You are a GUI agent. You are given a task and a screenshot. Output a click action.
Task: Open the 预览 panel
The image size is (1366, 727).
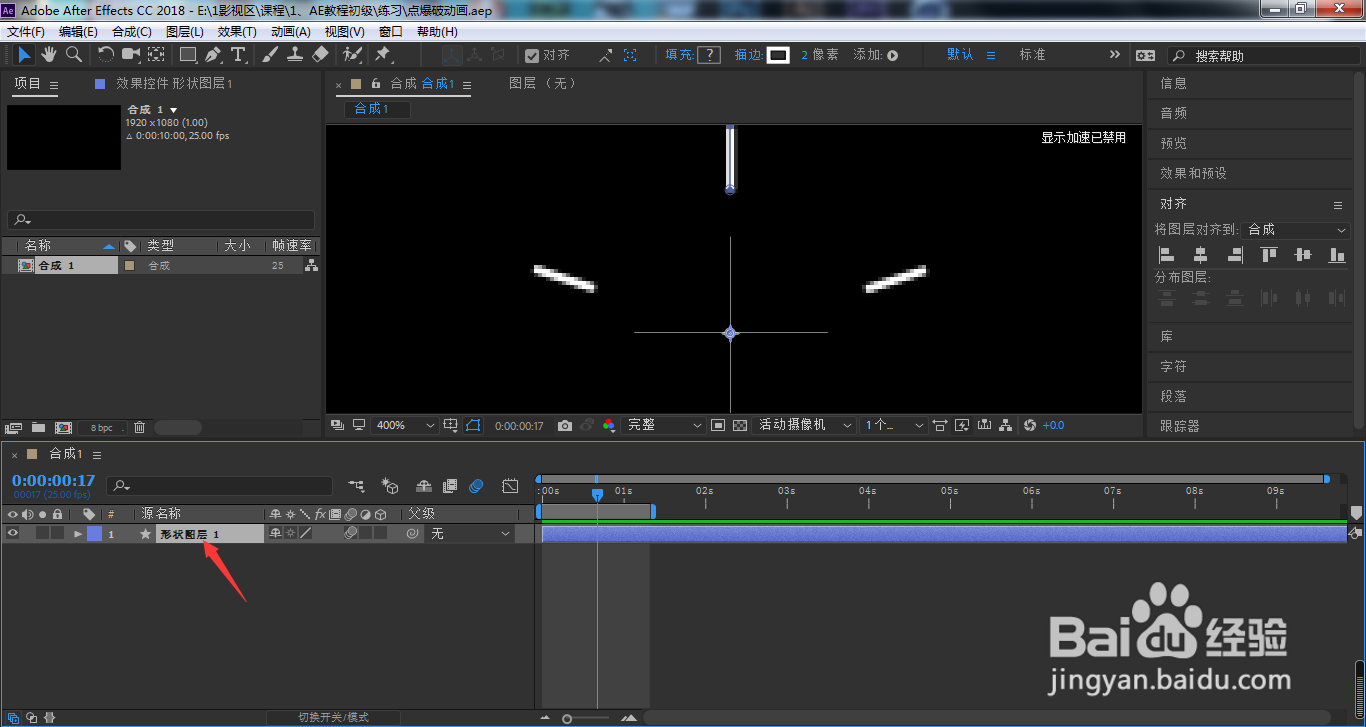[1173, 143]
